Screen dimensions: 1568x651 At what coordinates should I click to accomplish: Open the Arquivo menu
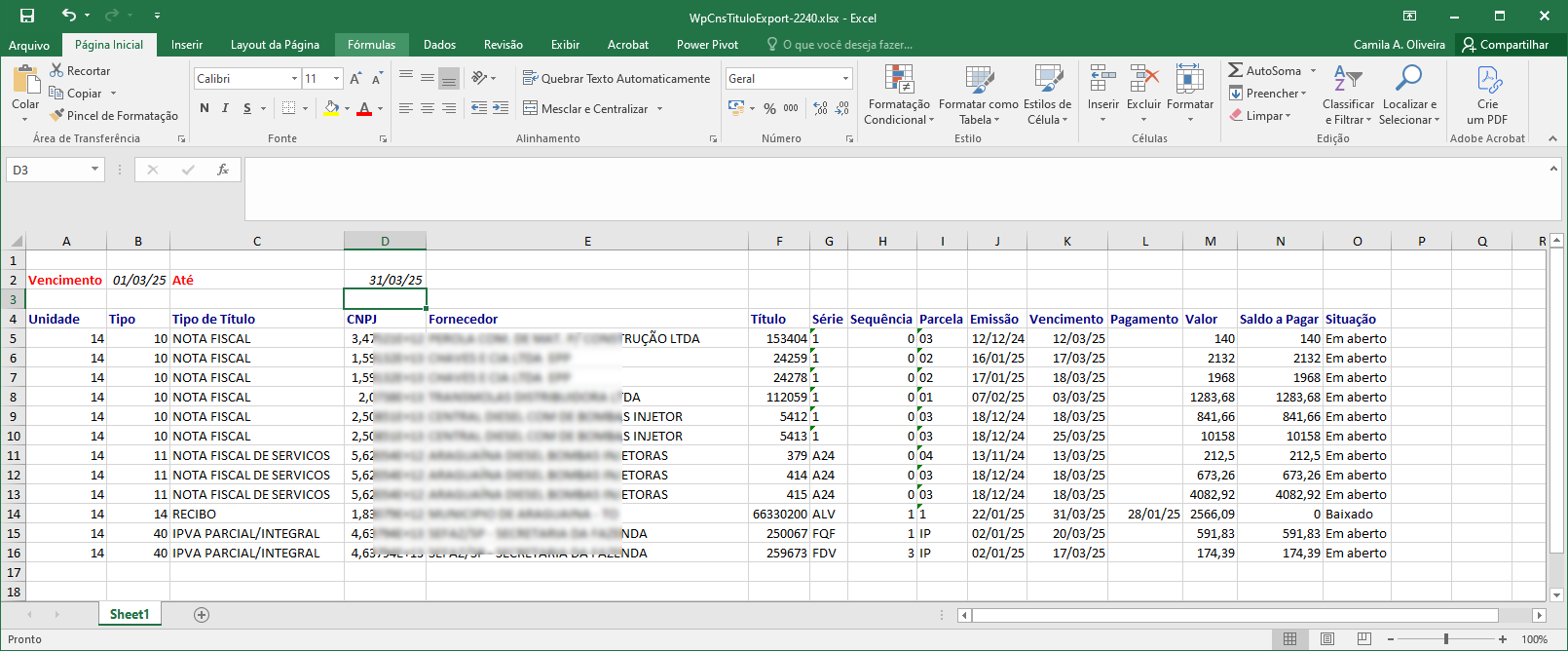pyautogui.click(x=29, y=45)
